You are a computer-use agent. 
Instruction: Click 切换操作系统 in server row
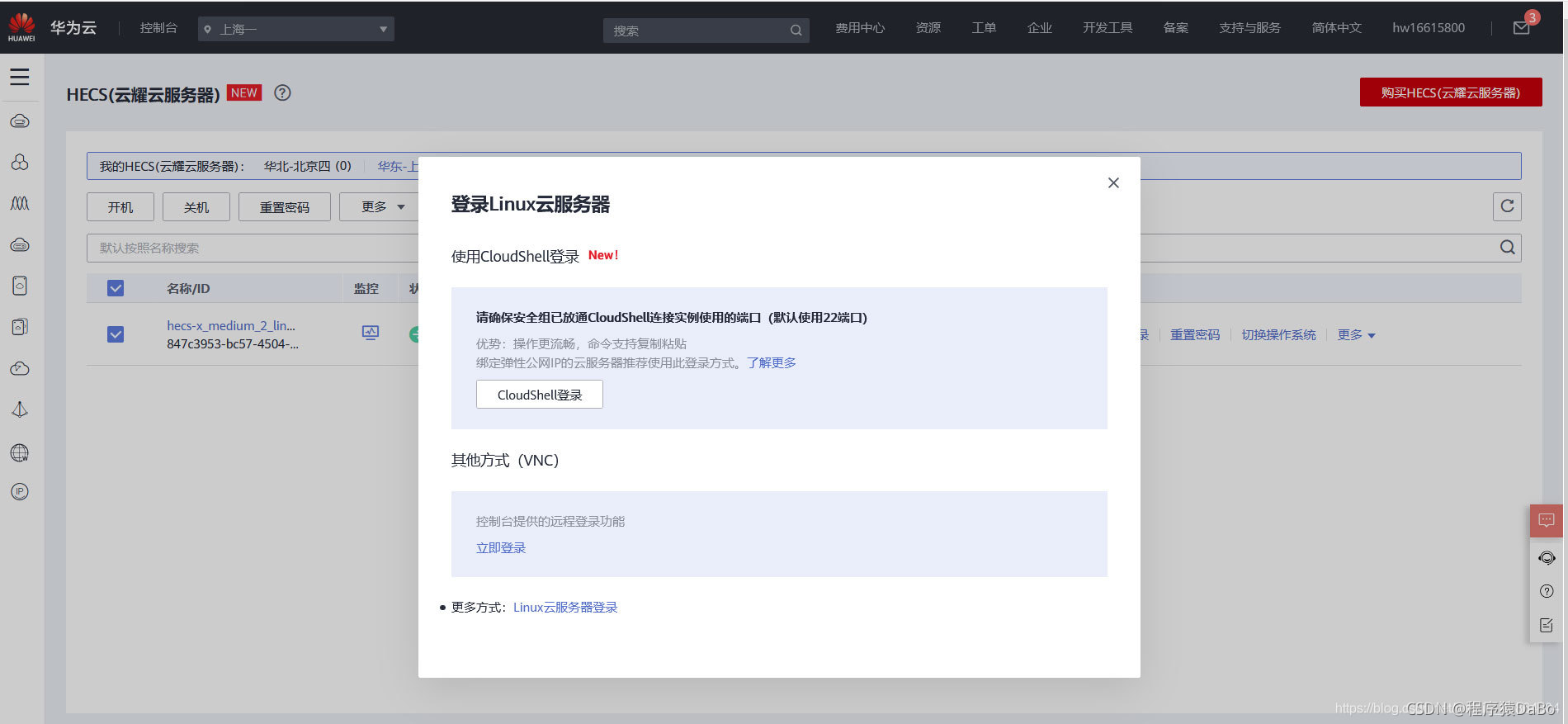(x=1278, y=334)
